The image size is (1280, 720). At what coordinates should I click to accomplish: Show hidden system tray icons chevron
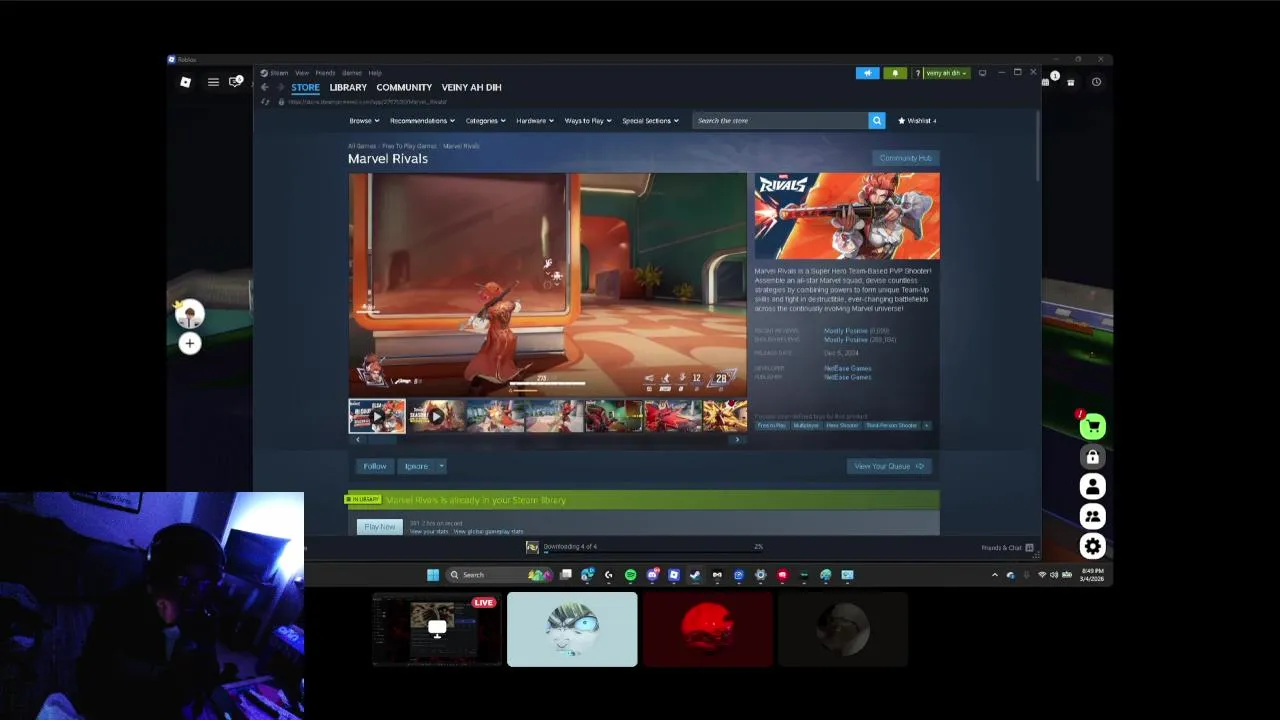coord(994,575)
